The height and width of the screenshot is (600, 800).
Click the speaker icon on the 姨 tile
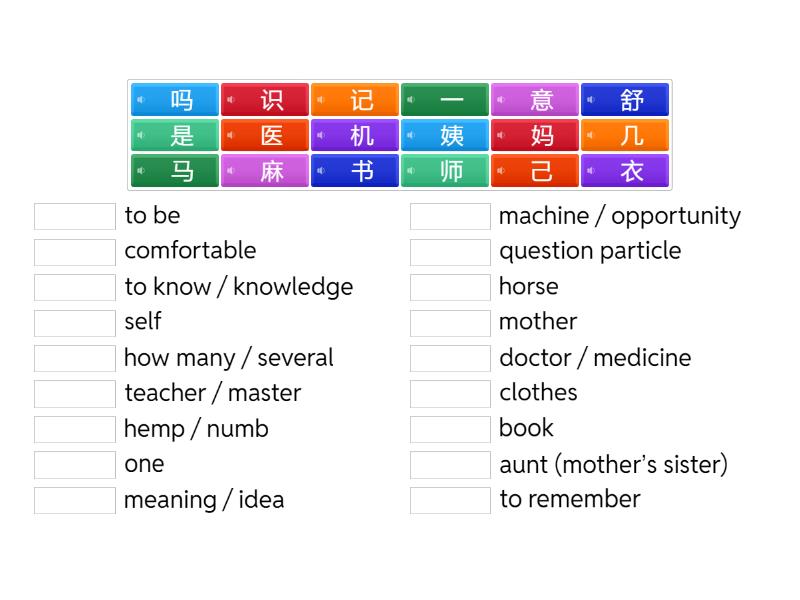411,135
